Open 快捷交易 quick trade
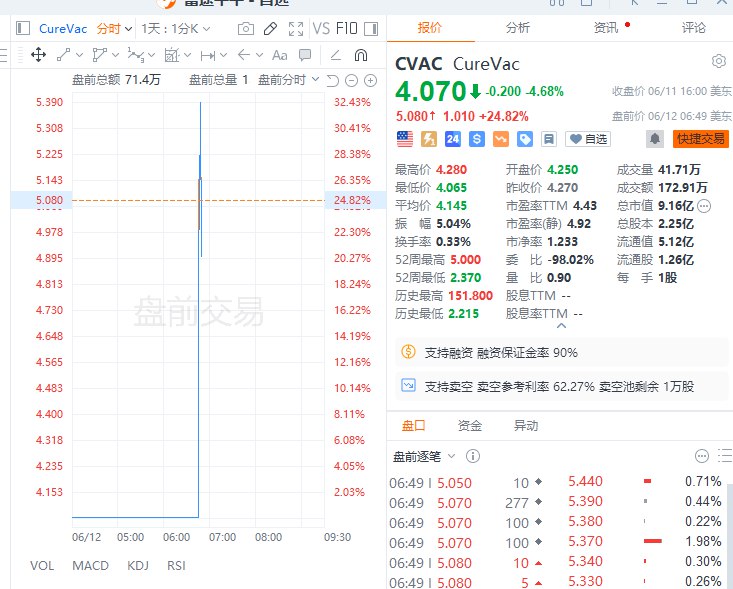 click(x=701, y=139)
